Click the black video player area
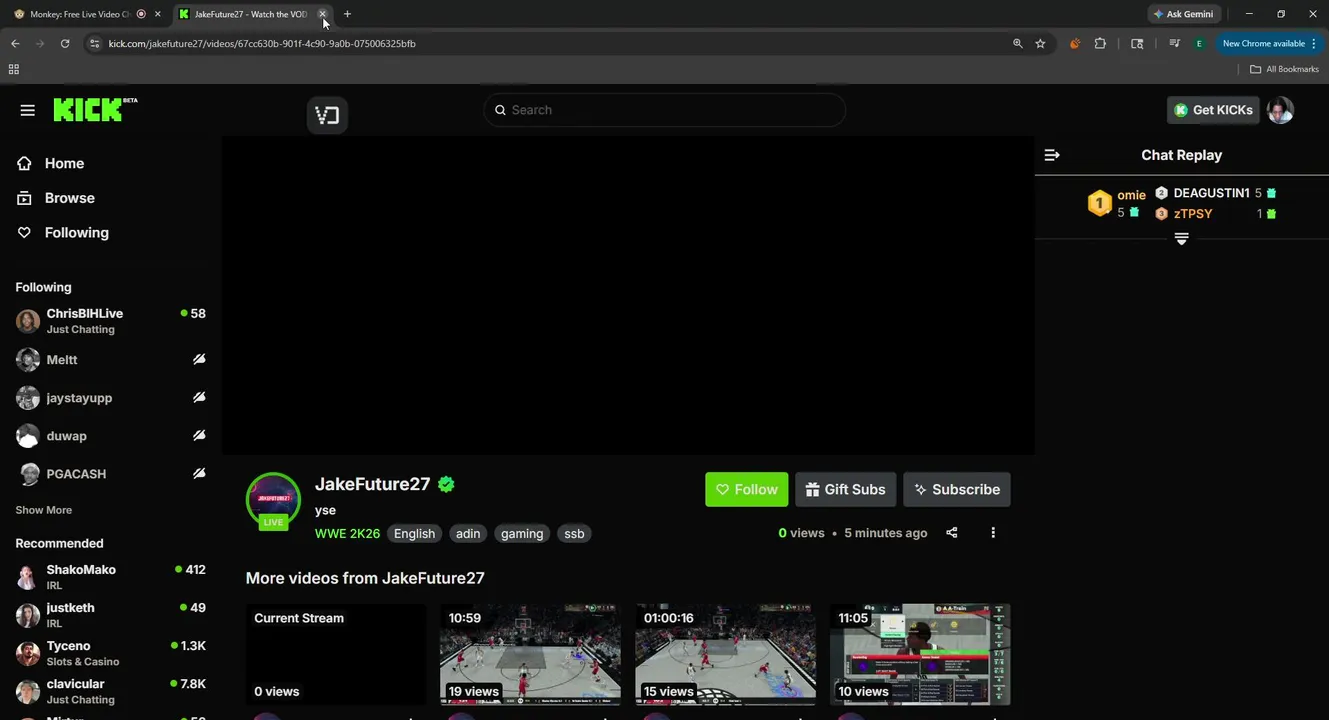The height and width of the screenshot is (720, 1329). tap(628, 296)
